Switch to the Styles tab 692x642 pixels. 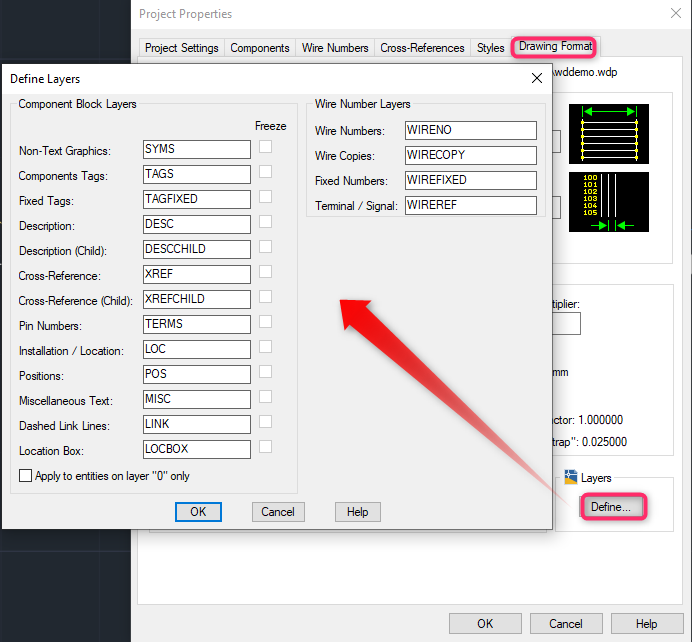tap(490, 48)
